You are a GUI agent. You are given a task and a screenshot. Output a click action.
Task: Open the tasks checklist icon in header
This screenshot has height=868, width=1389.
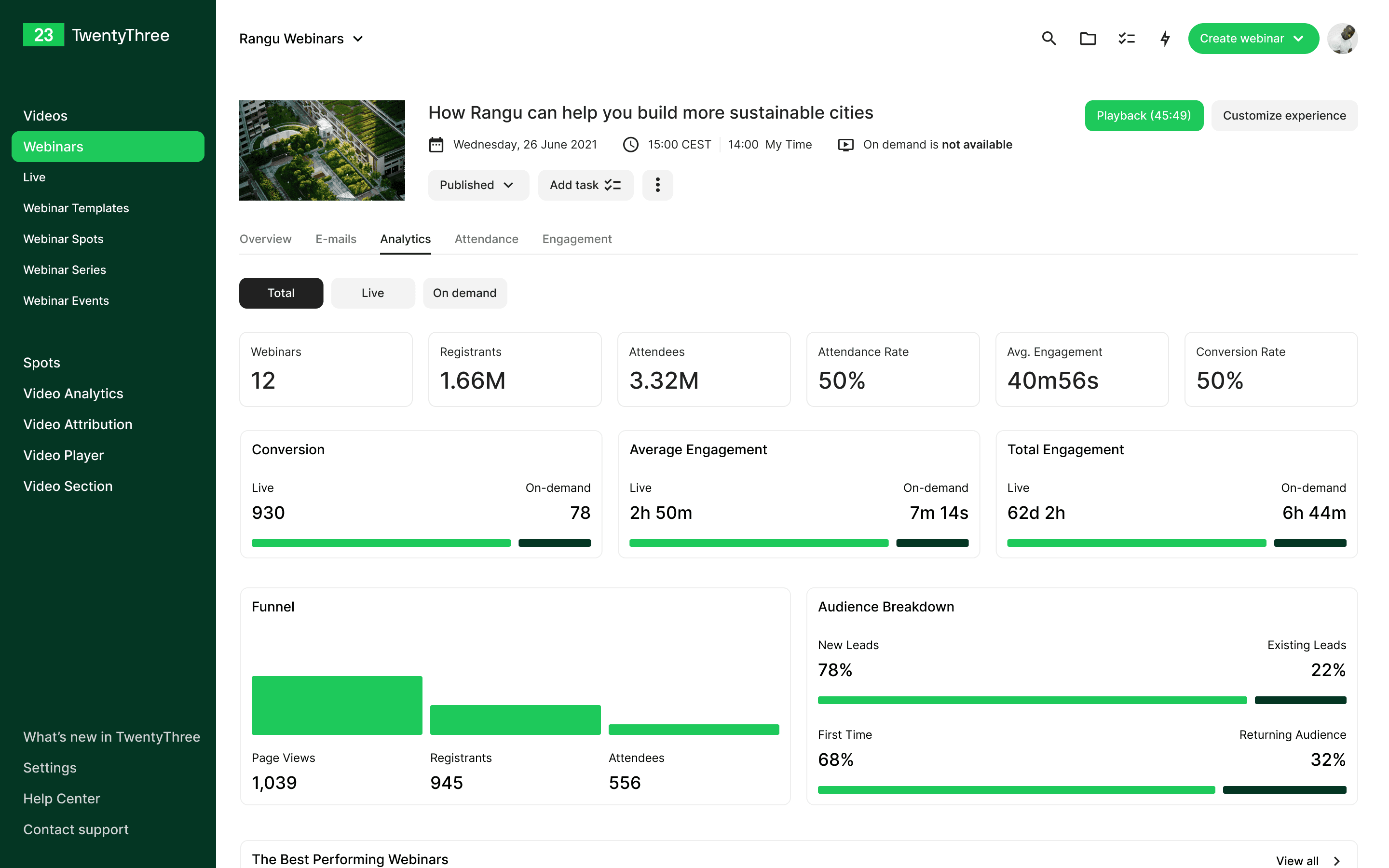[1126, 39]
